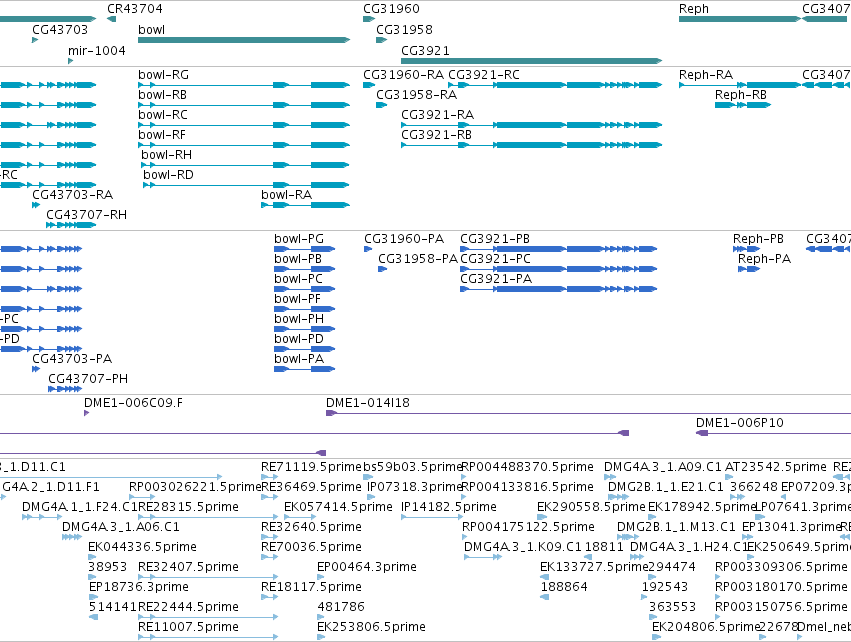The width and height of the screenshot is (851, 642).
Task: Click EST RE28315.5prime label
Action: pyautogui.click(x=188, y=507)
